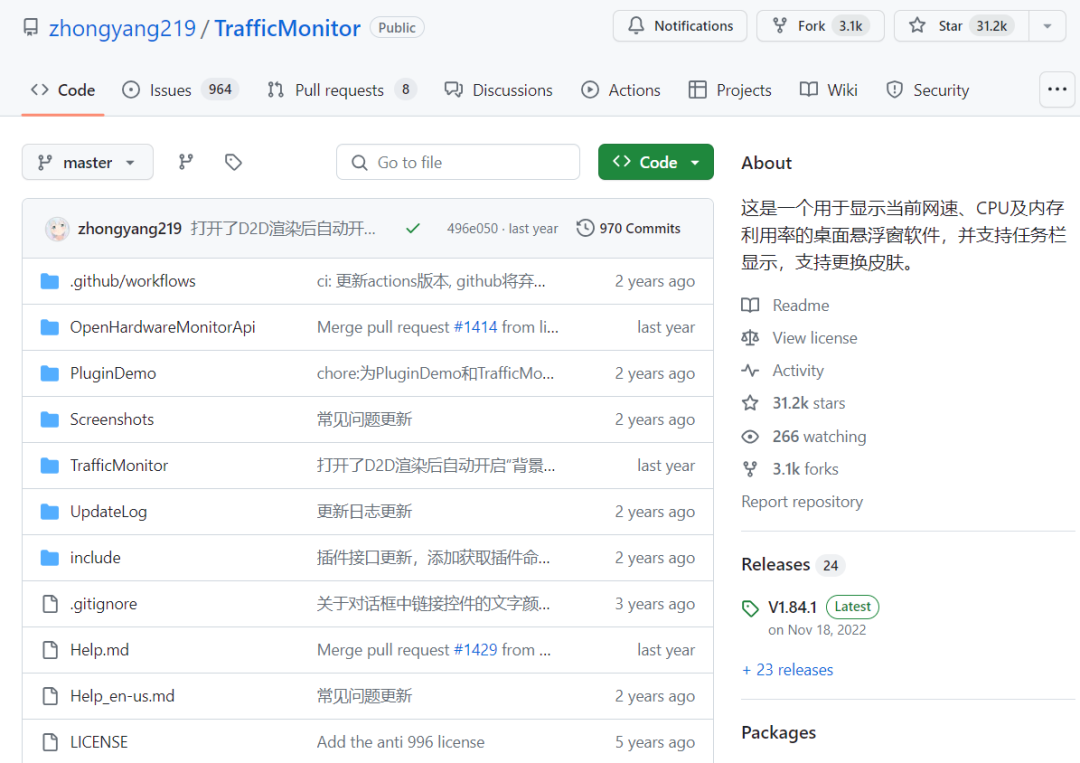Viewport: 1080px width, 763px height.
Task: Open the PluginDemo folder
Action: tap(113, 373)
